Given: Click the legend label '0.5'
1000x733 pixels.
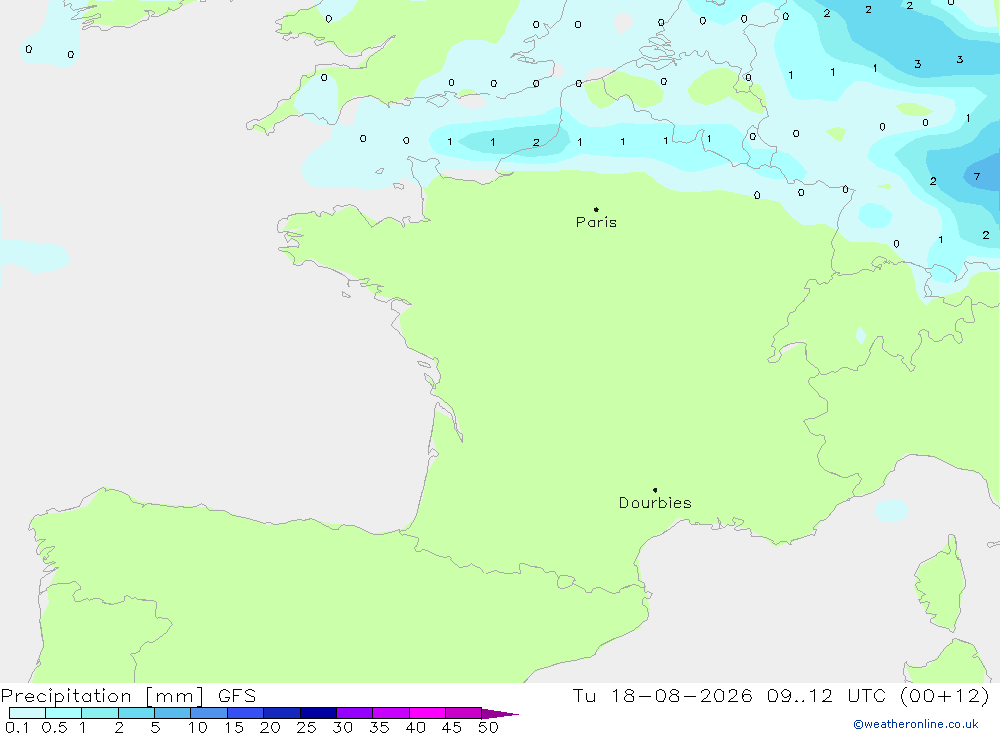Looking at the screenshot, I should (x=55, y=727).
